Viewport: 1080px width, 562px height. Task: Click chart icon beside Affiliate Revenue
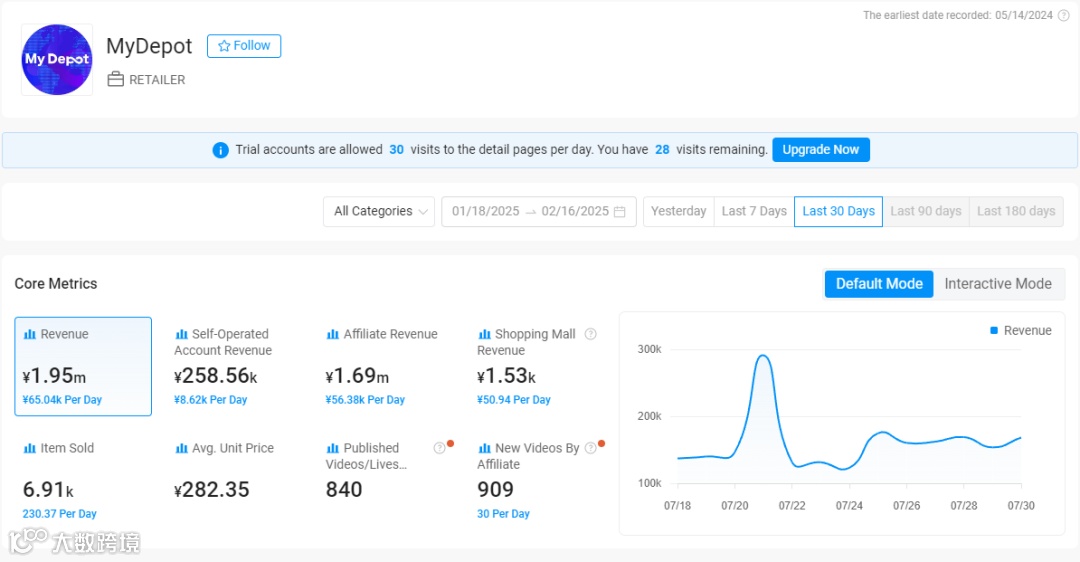pyautogui.click(x=333, y=334)
